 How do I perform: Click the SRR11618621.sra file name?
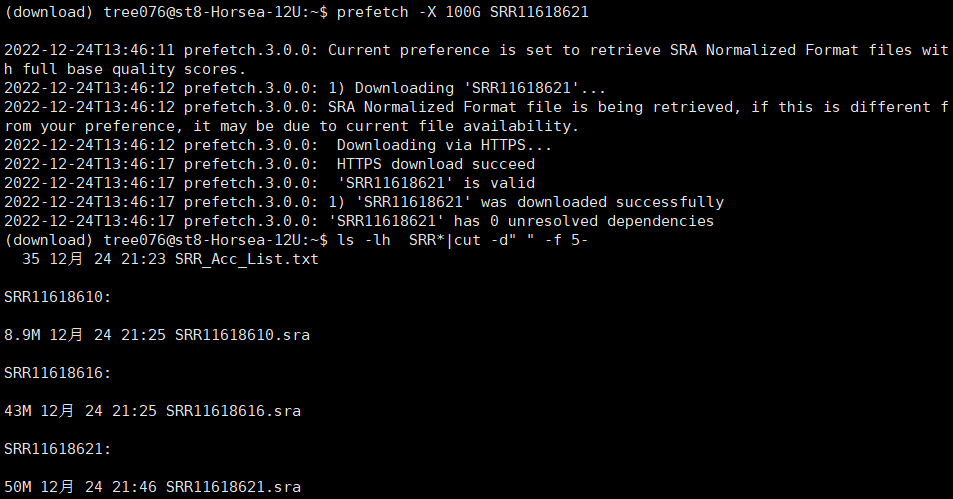point(233,487)
